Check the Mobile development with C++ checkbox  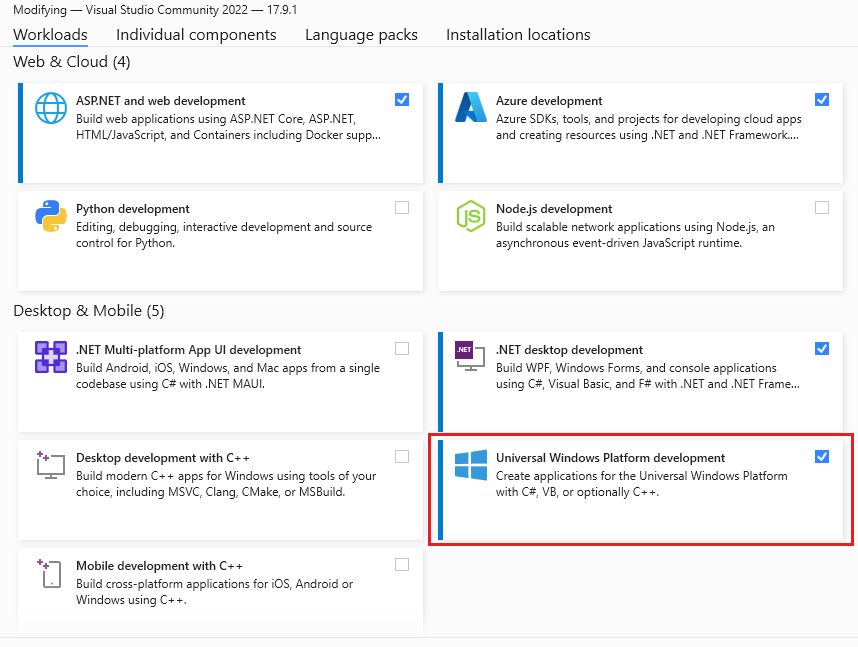tap(402, 564)
